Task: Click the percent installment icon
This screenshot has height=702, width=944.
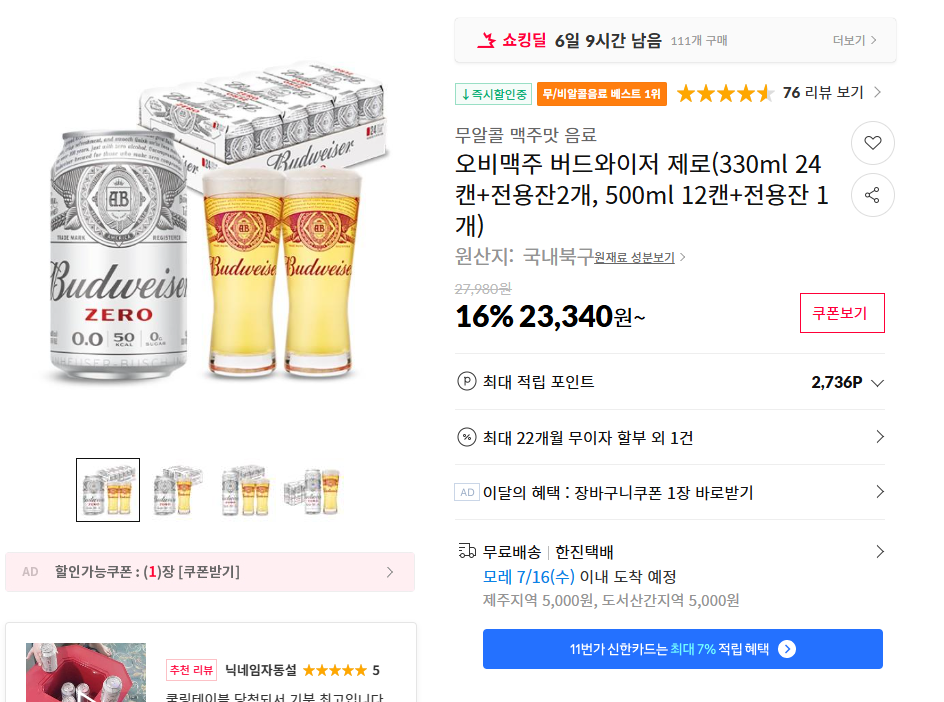Action: 466,437
